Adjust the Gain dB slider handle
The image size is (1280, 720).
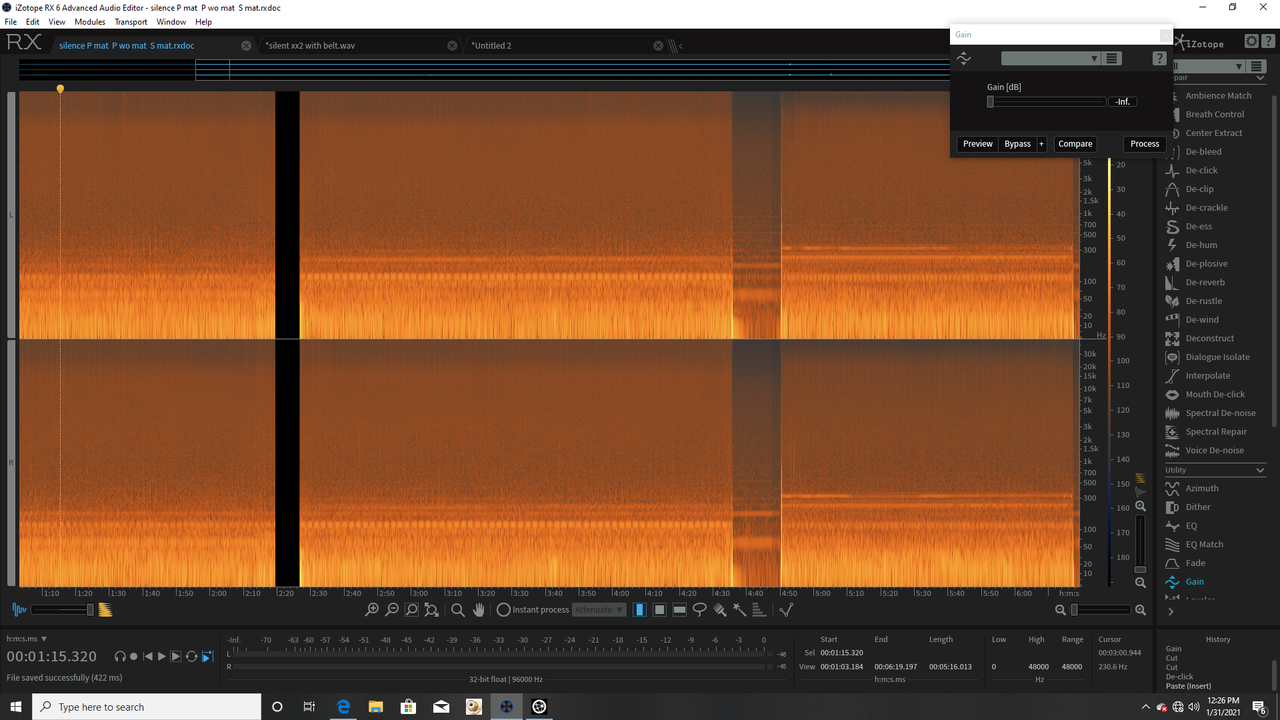point(990,102)
